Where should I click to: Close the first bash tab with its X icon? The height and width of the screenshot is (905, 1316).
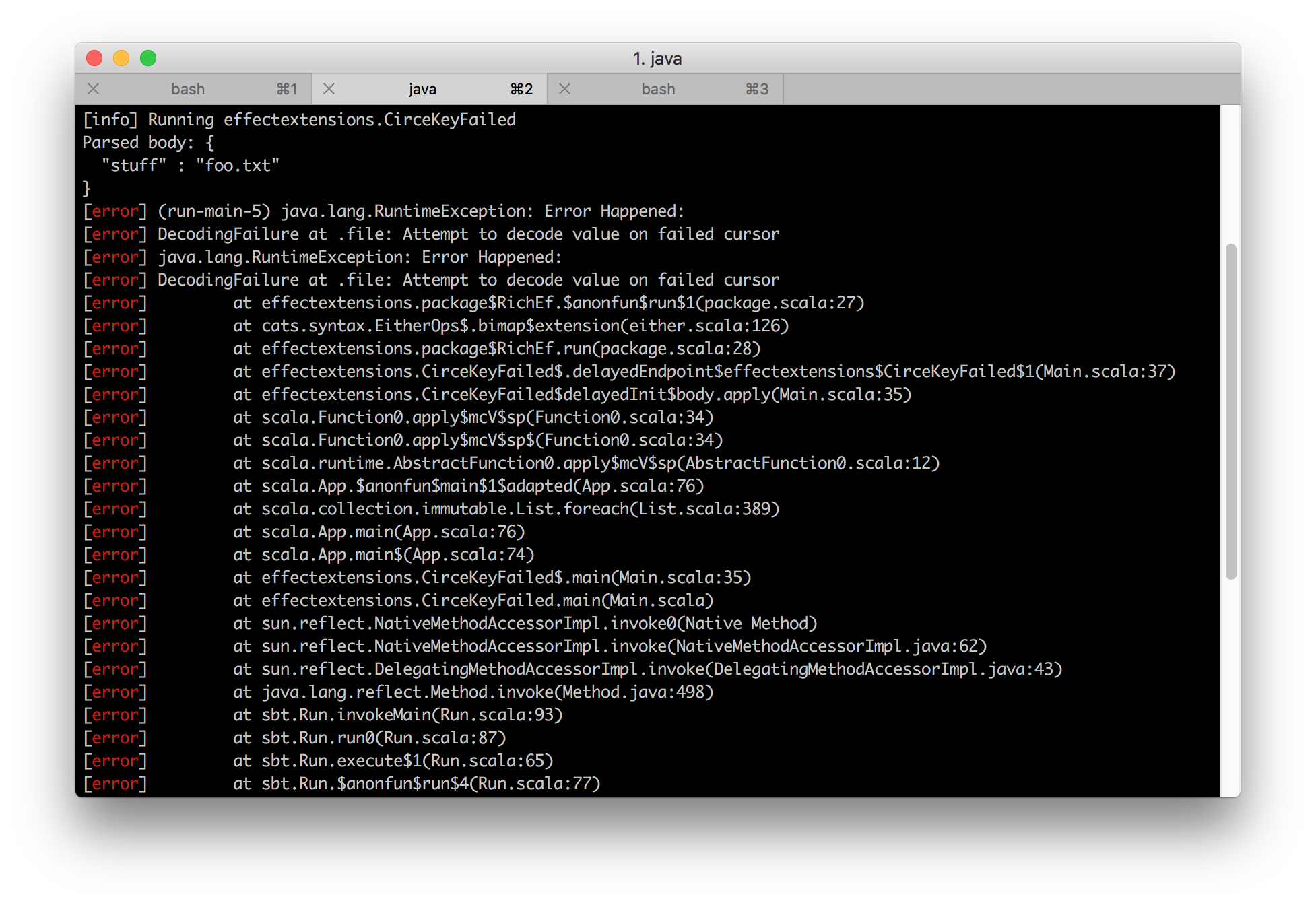94,89
